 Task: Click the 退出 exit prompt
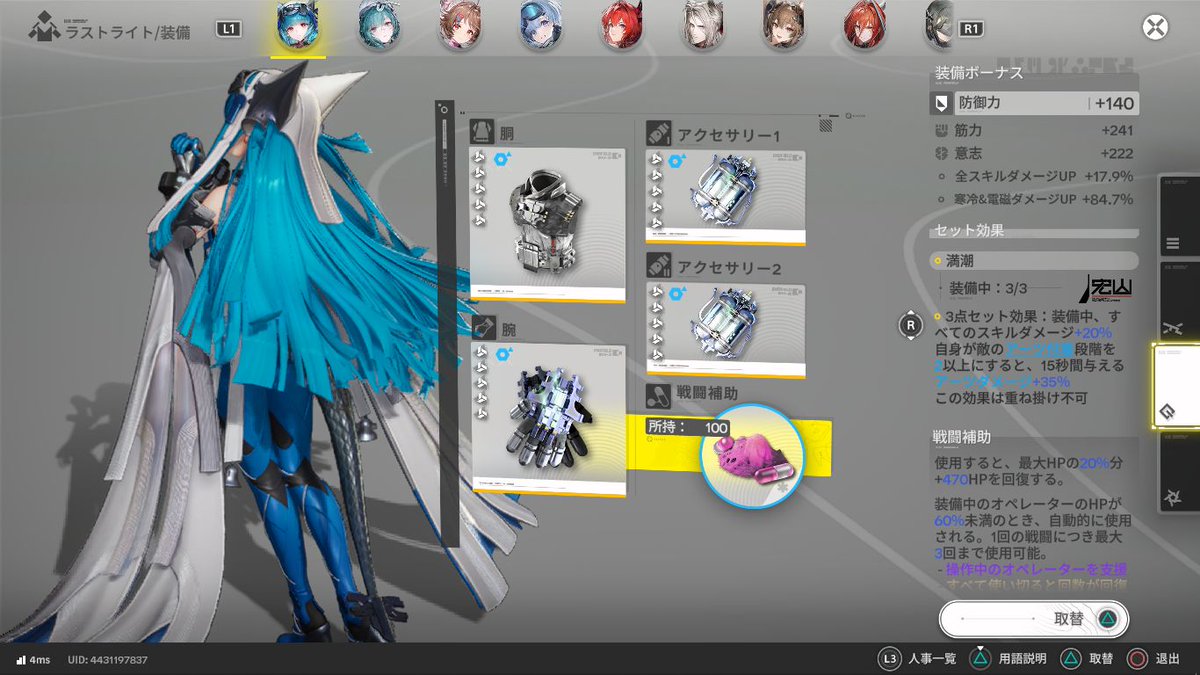pyautogui.click(x=1154, y=659)
